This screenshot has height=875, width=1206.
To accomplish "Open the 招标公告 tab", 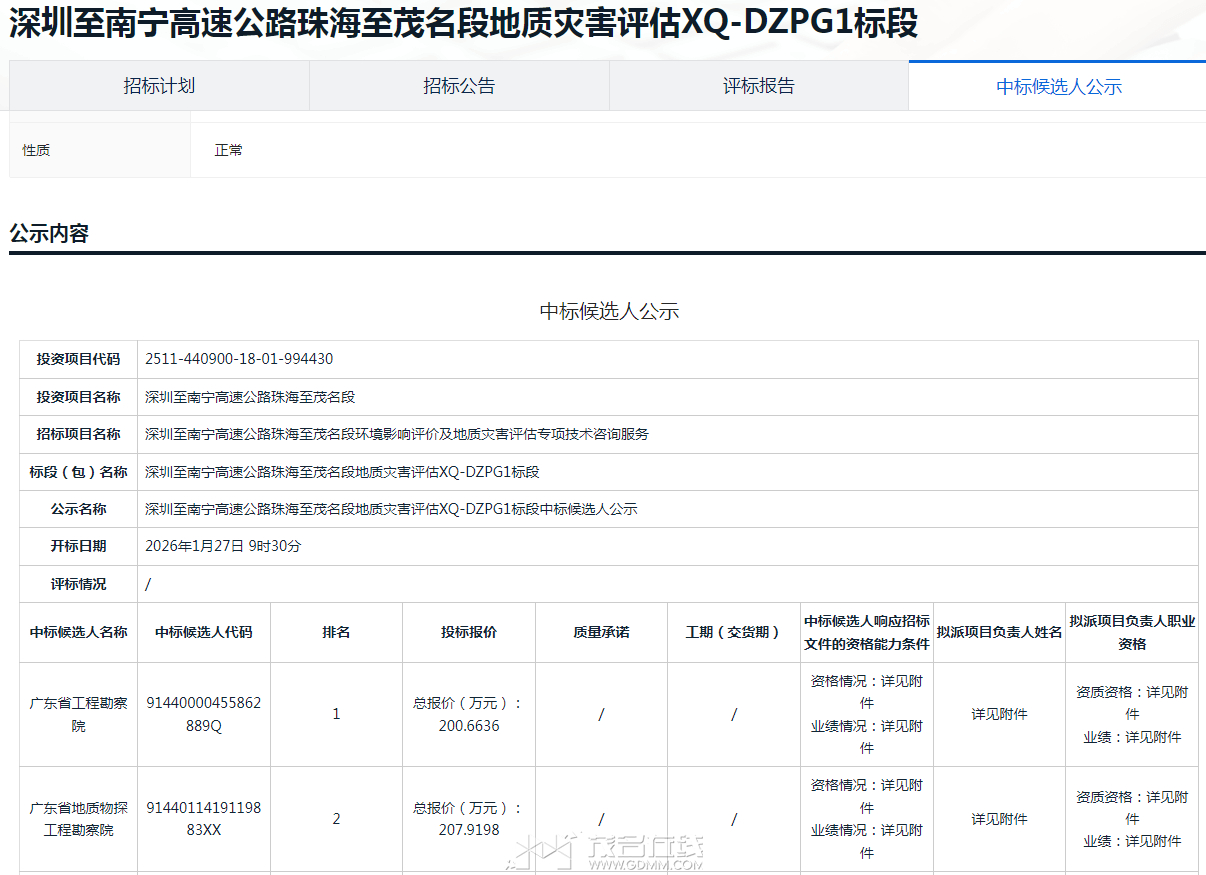I will [459, 86].
